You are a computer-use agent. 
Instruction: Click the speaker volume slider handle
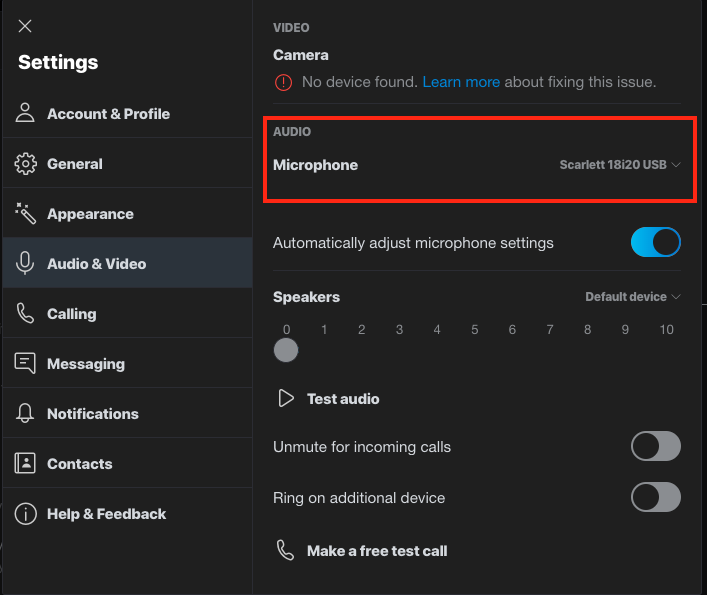[286, 350]
